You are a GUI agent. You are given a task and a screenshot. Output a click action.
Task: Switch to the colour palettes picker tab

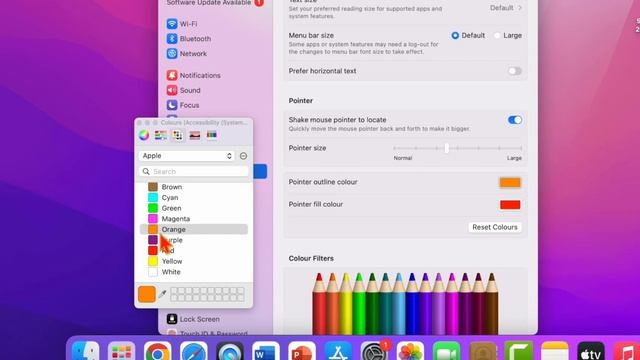(x=177, y=135)
